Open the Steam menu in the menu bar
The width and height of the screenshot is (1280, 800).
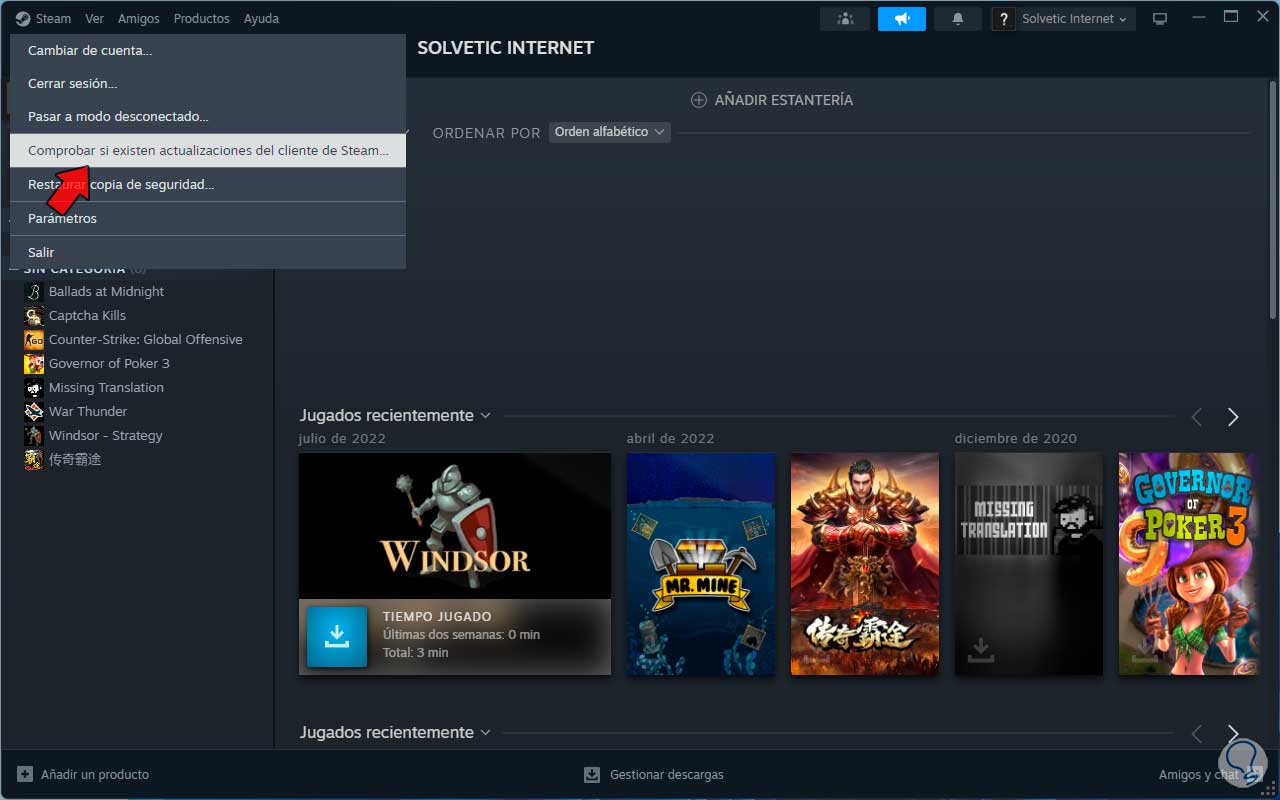(x=43, y=18)
